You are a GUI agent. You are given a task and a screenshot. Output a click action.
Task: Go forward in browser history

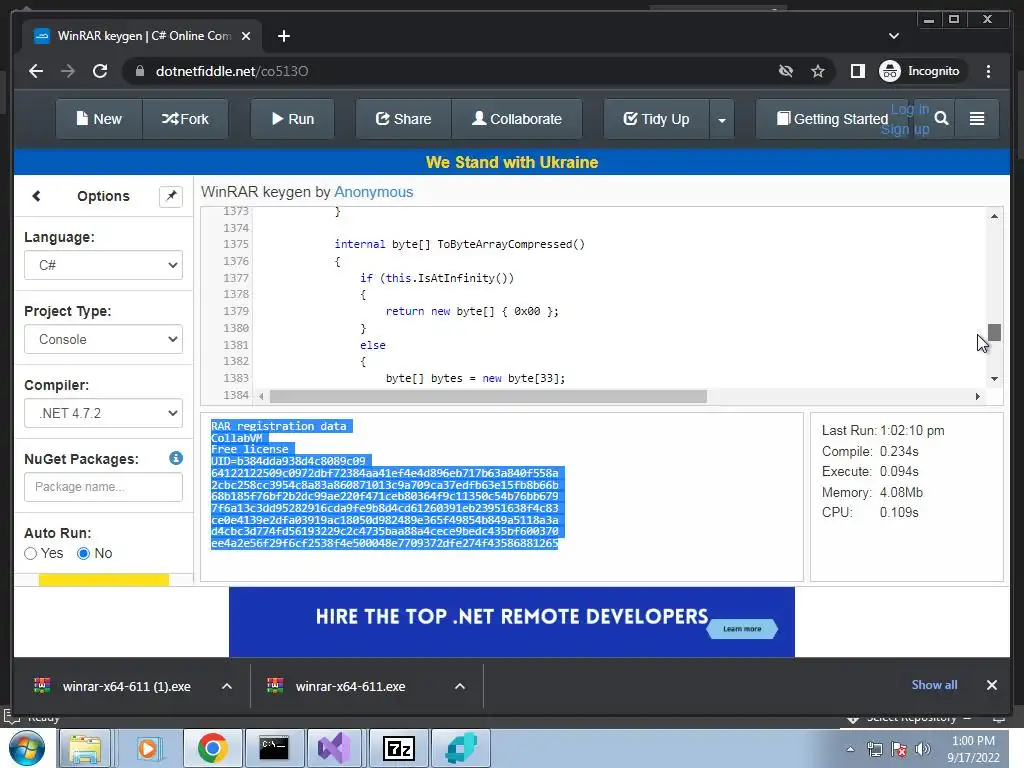point(68,71)
